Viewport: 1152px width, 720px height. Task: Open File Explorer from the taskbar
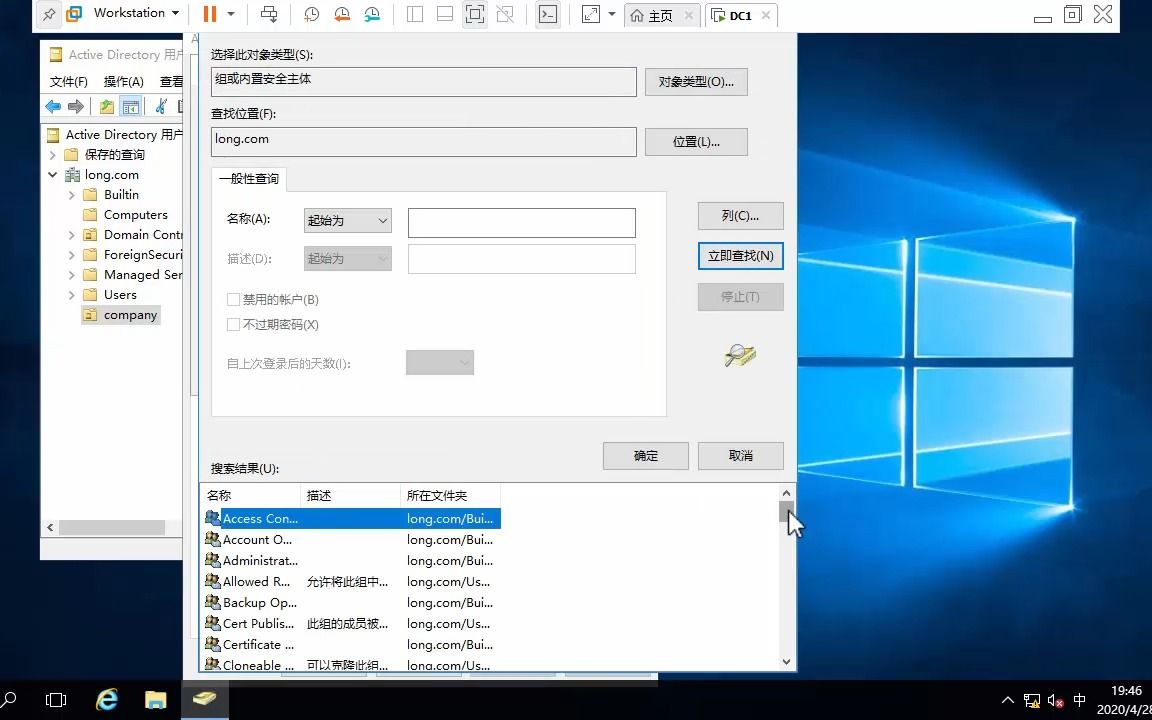click(156, 700)
